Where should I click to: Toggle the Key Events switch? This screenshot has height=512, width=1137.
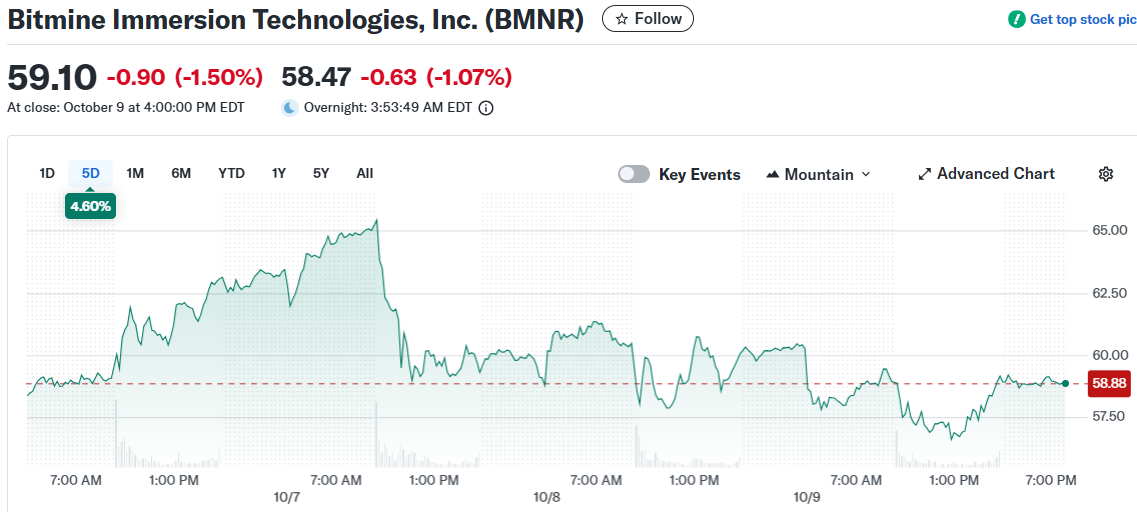(x=634, y=174)
